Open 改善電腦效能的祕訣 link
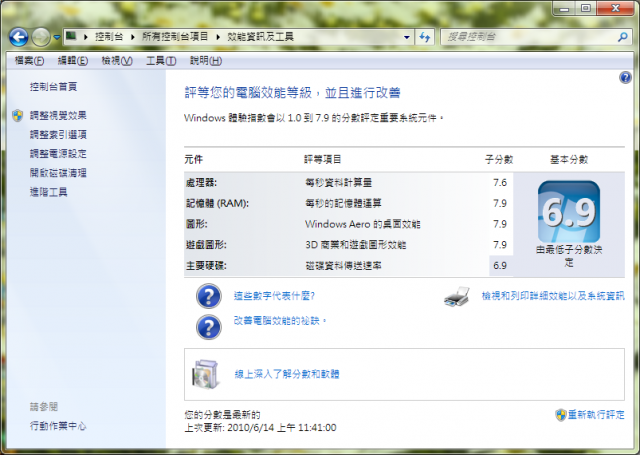The width and height of the screenshot is (640, 455). [279, 321]
